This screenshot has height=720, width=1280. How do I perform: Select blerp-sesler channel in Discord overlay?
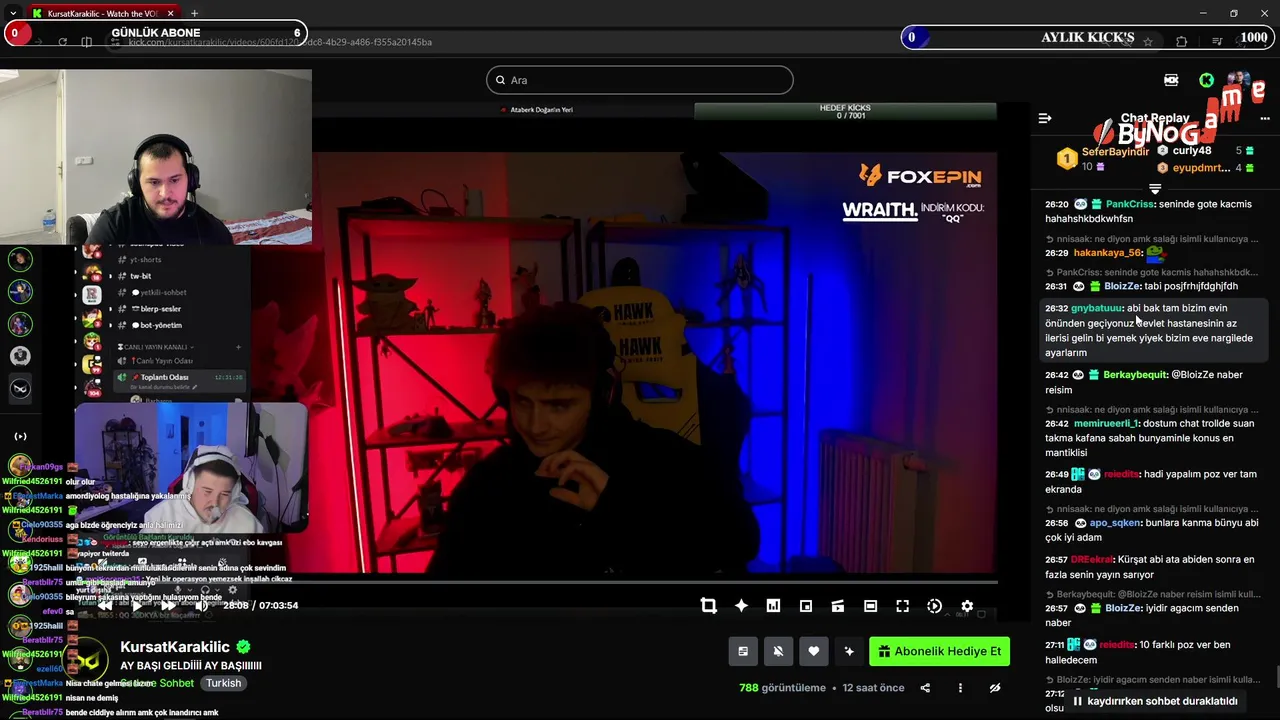click(x=156, y=309)
